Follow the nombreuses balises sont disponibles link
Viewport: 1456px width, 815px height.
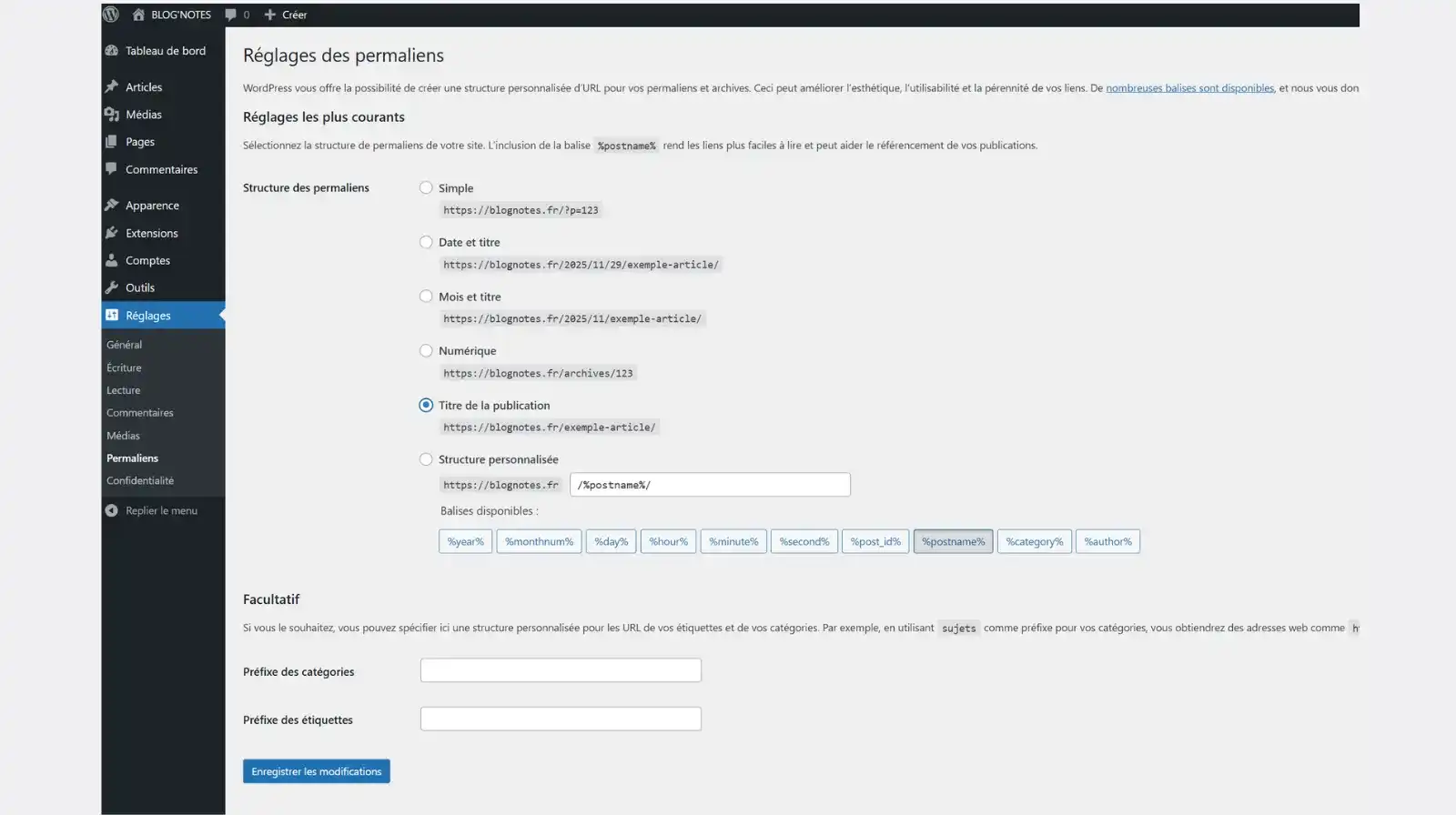pos(1189,88)
